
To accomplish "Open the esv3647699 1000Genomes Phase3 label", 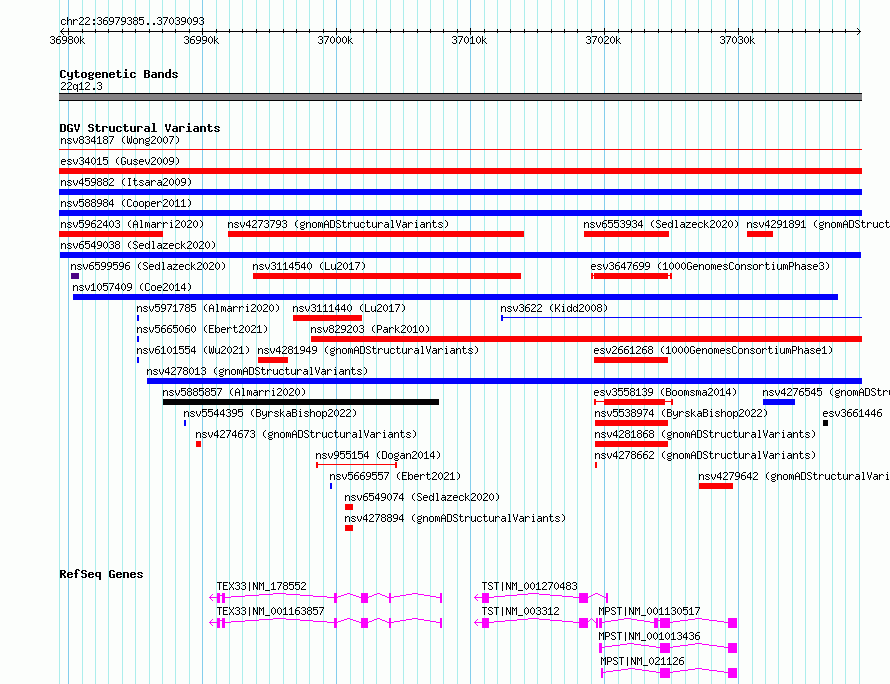I will click(x=710, y=266).
